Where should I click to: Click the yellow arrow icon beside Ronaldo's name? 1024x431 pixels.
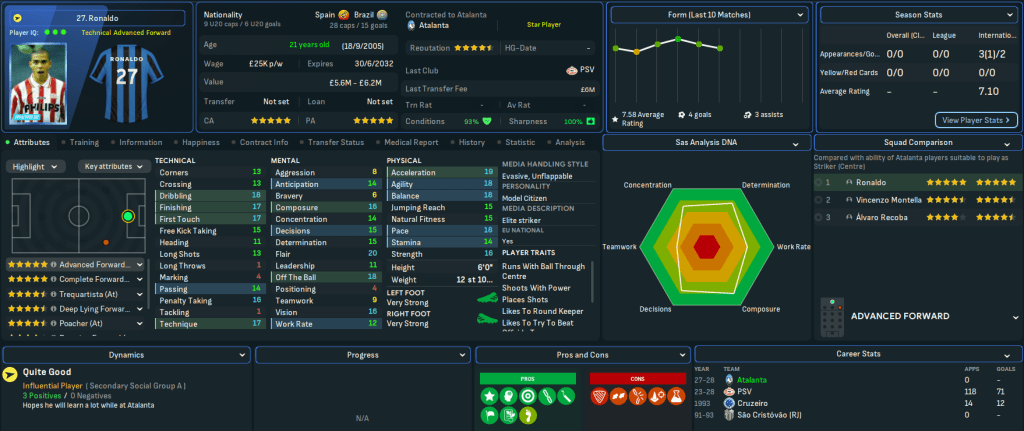click(19, 18)
